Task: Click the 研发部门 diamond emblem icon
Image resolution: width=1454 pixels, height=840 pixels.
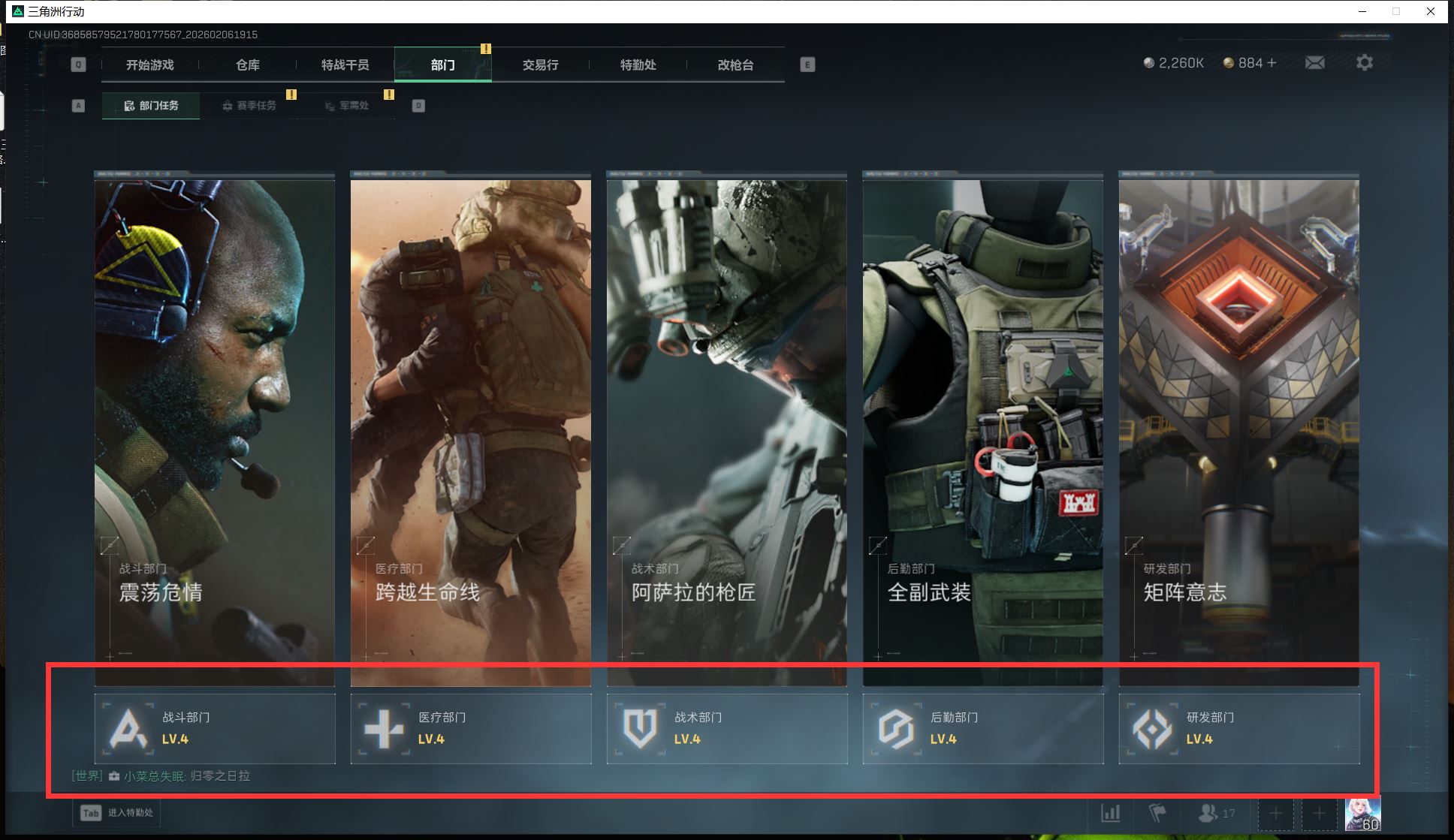Action: pos(1152,729)
